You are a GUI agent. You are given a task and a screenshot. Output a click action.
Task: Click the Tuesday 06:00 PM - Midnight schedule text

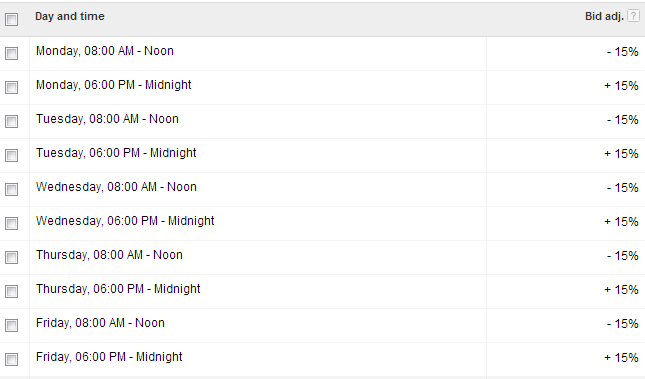116,153
